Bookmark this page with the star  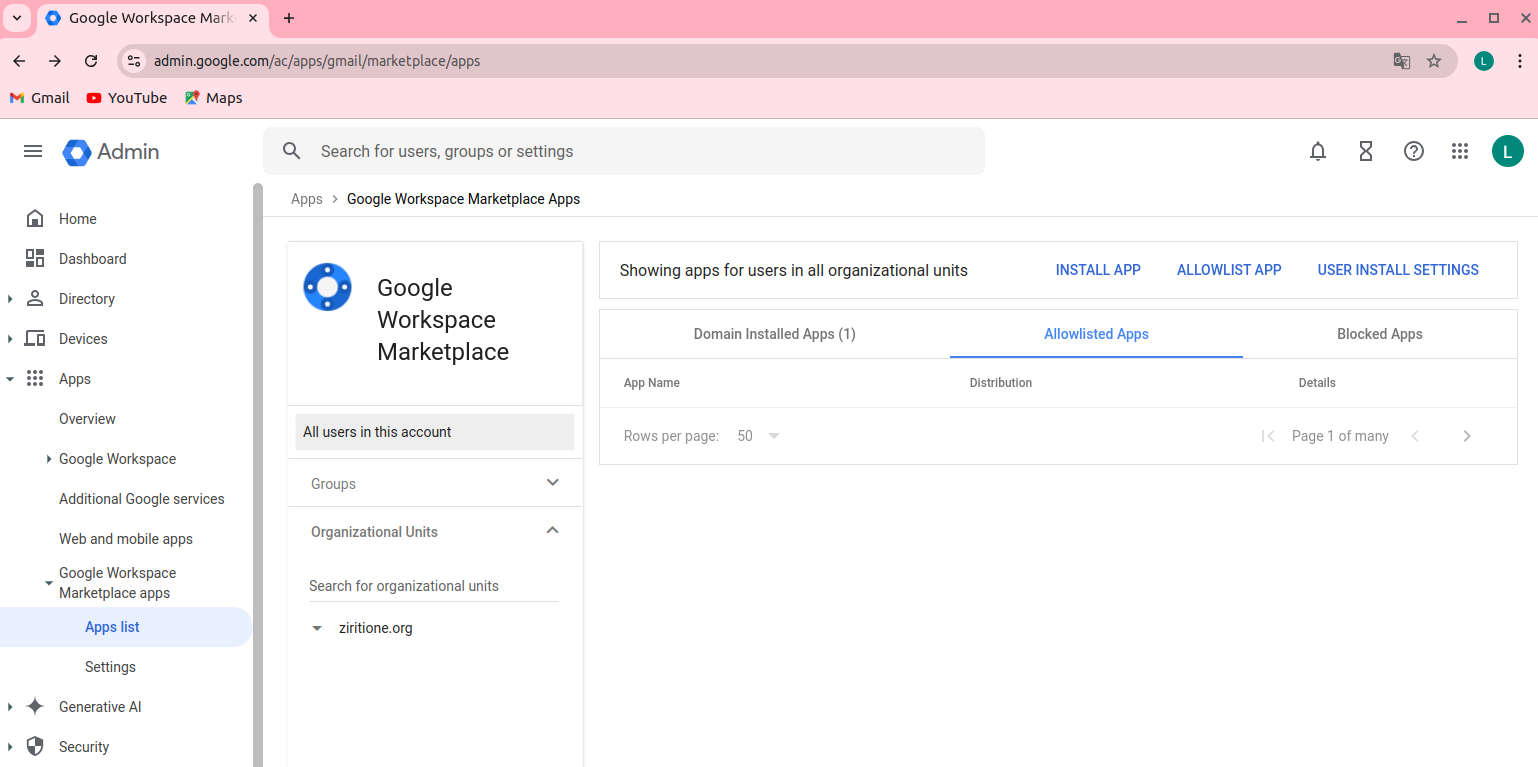[x=1434, y=61]
